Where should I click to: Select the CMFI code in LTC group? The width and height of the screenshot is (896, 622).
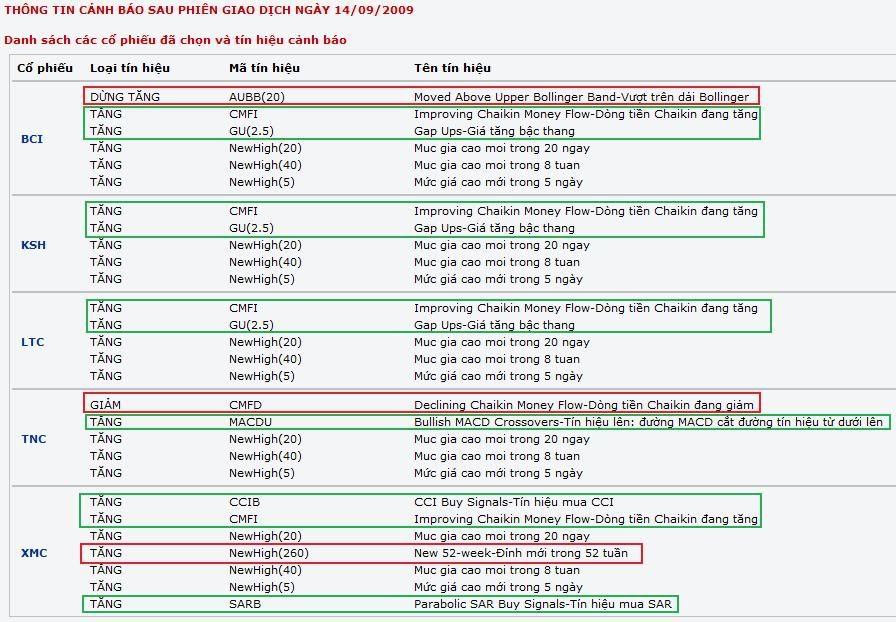pyautogui.click(x=243, y=308)
